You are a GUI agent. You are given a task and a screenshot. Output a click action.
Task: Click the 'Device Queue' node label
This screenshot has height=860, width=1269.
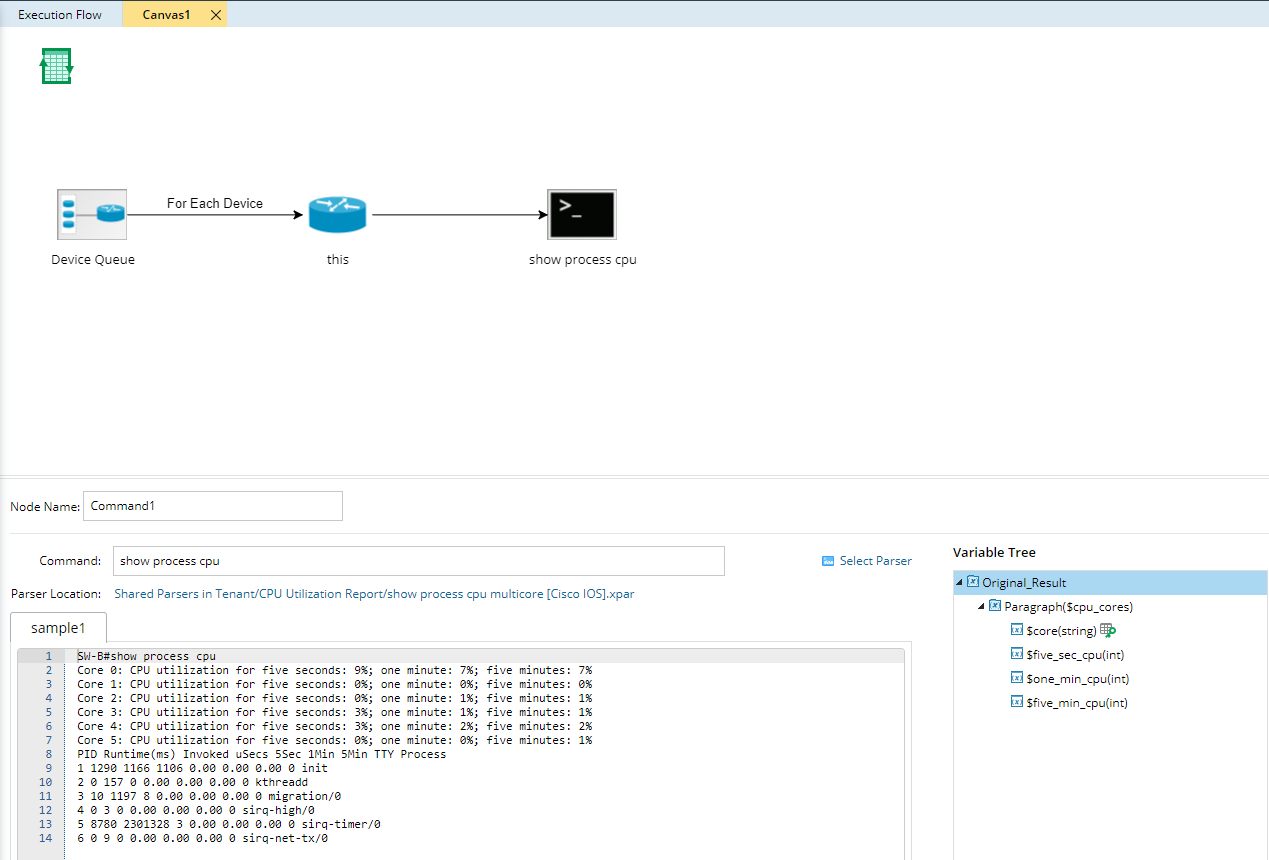coord(93,259)
